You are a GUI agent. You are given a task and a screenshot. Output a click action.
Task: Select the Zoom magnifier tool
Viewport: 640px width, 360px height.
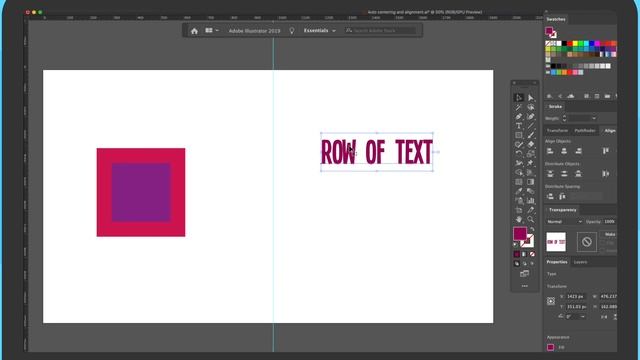click(531, 220)
